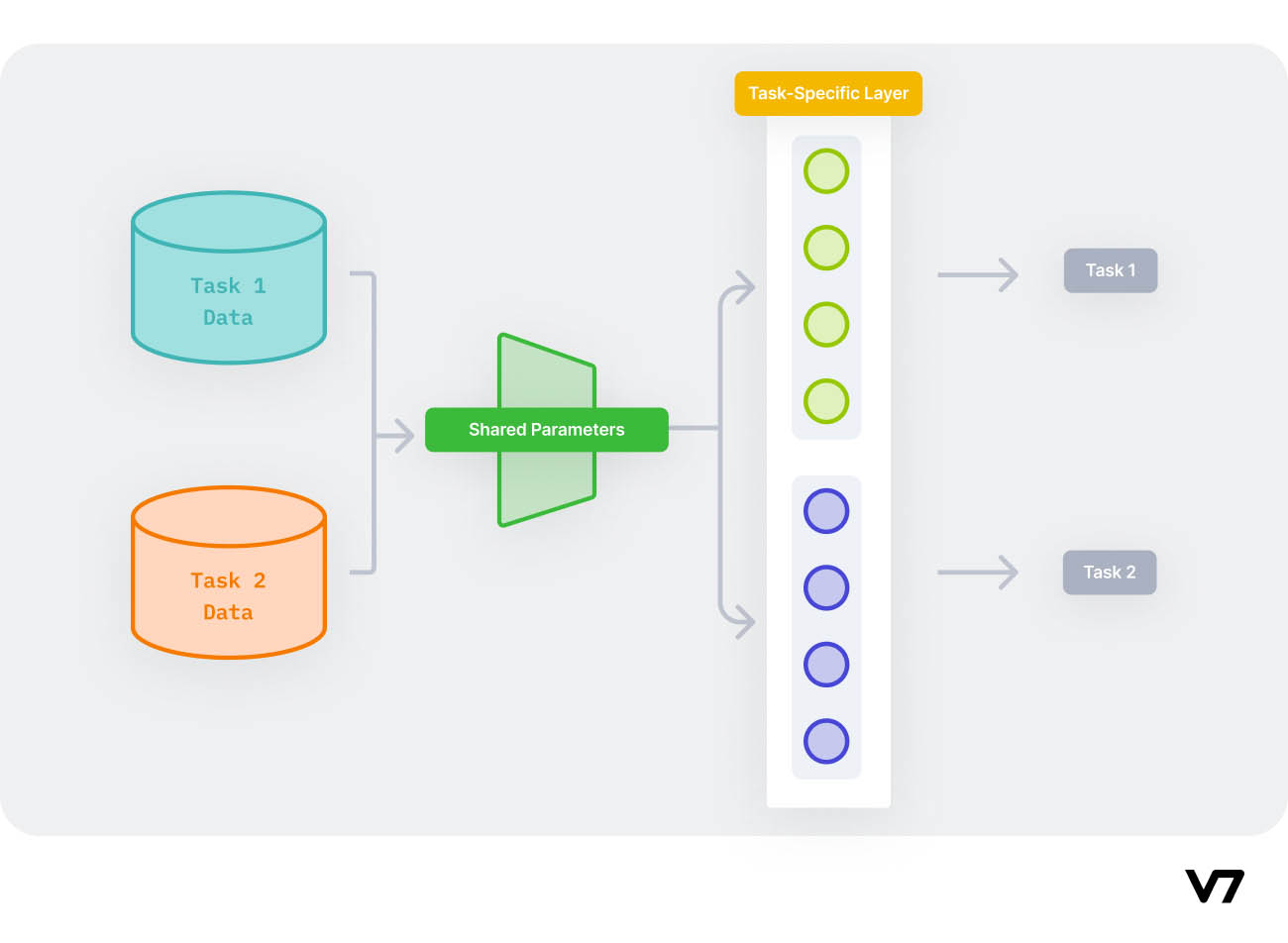The width and height of the screenshot is (1288, 943).
Task: Select the green Shared Parameters label
Action: pyautogui.click(x=546, y=430)
